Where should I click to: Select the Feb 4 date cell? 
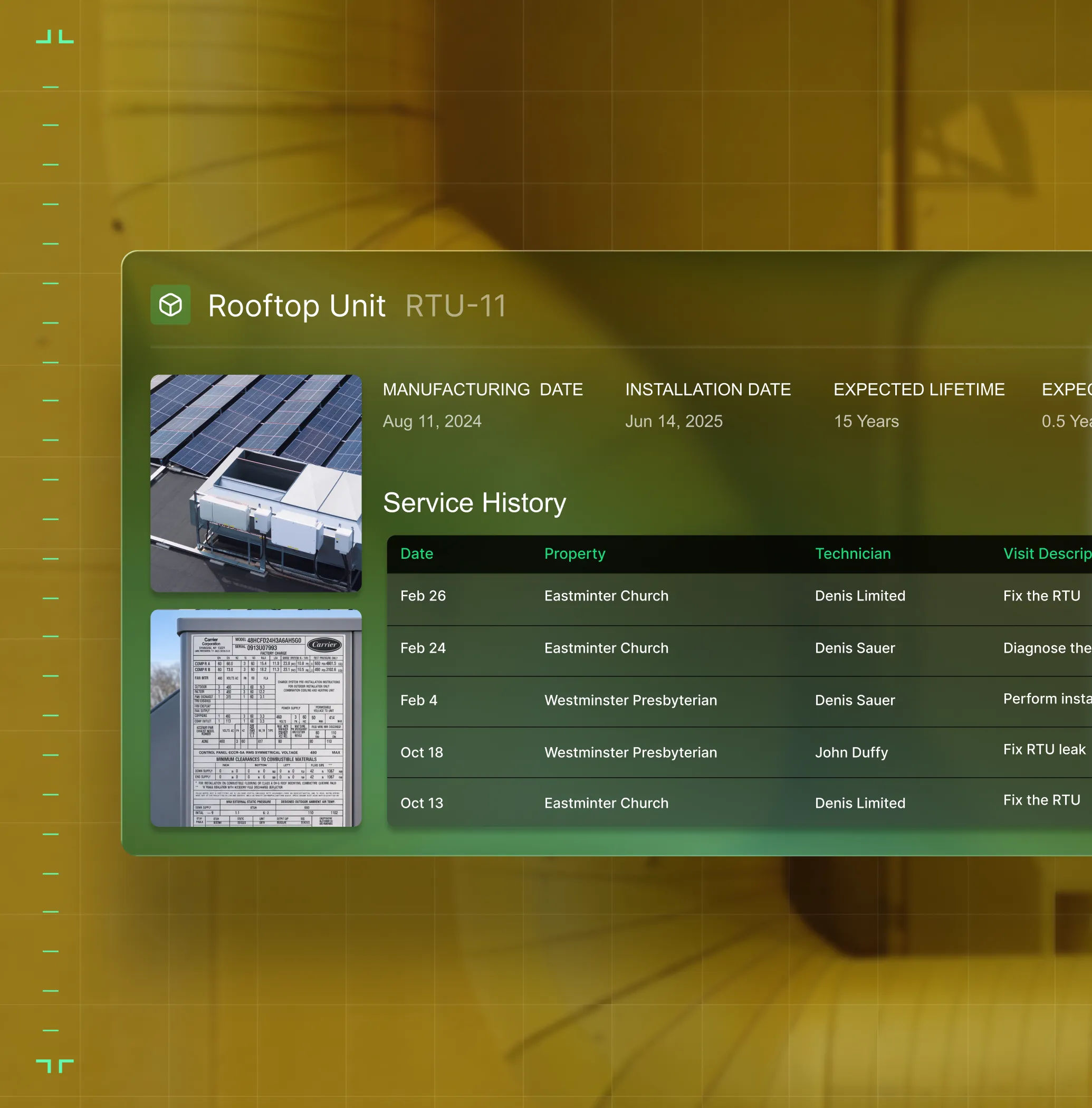pyautogui.click(x=419, y=700)
